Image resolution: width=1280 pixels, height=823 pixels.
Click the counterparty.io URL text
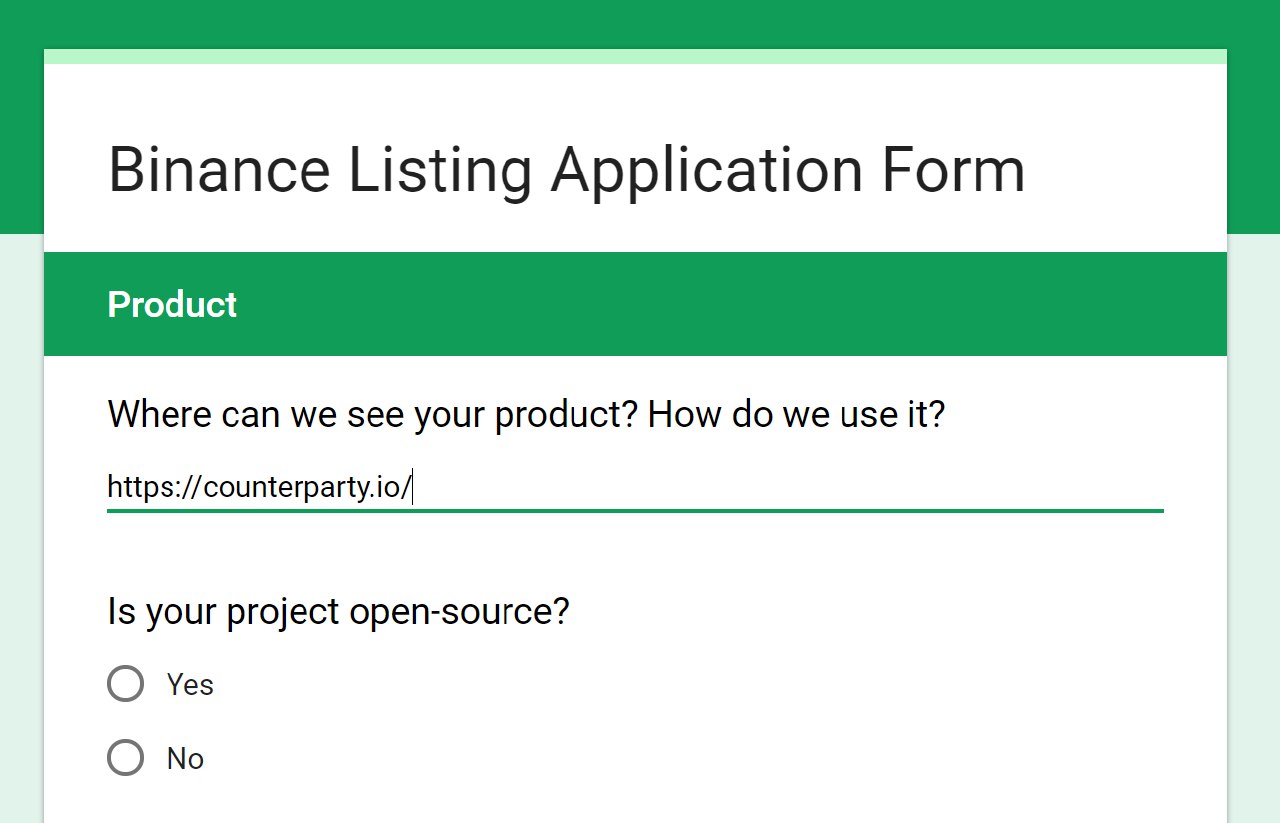coord(259,488)
